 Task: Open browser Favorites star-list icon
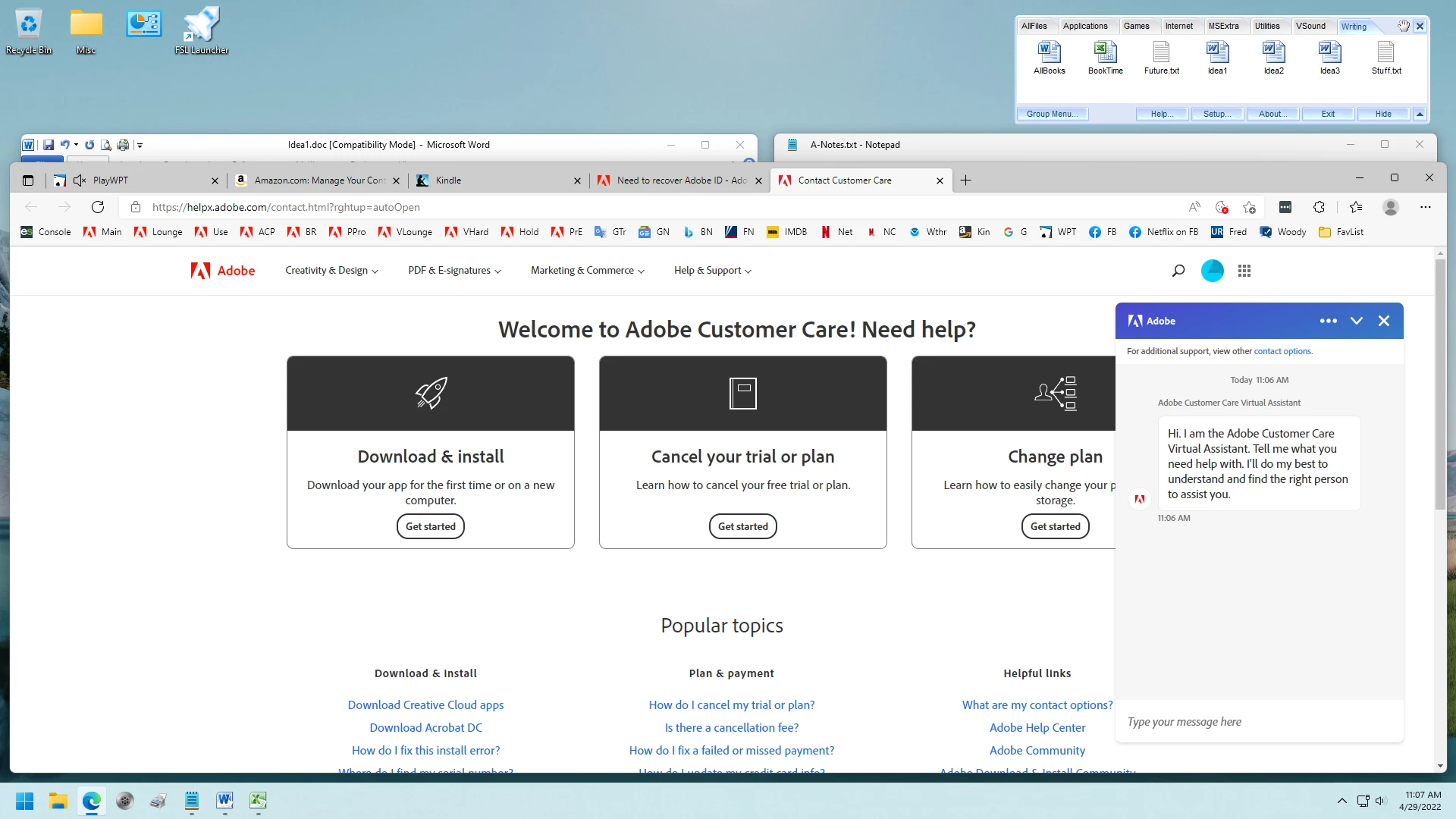tap(1356, 207)
